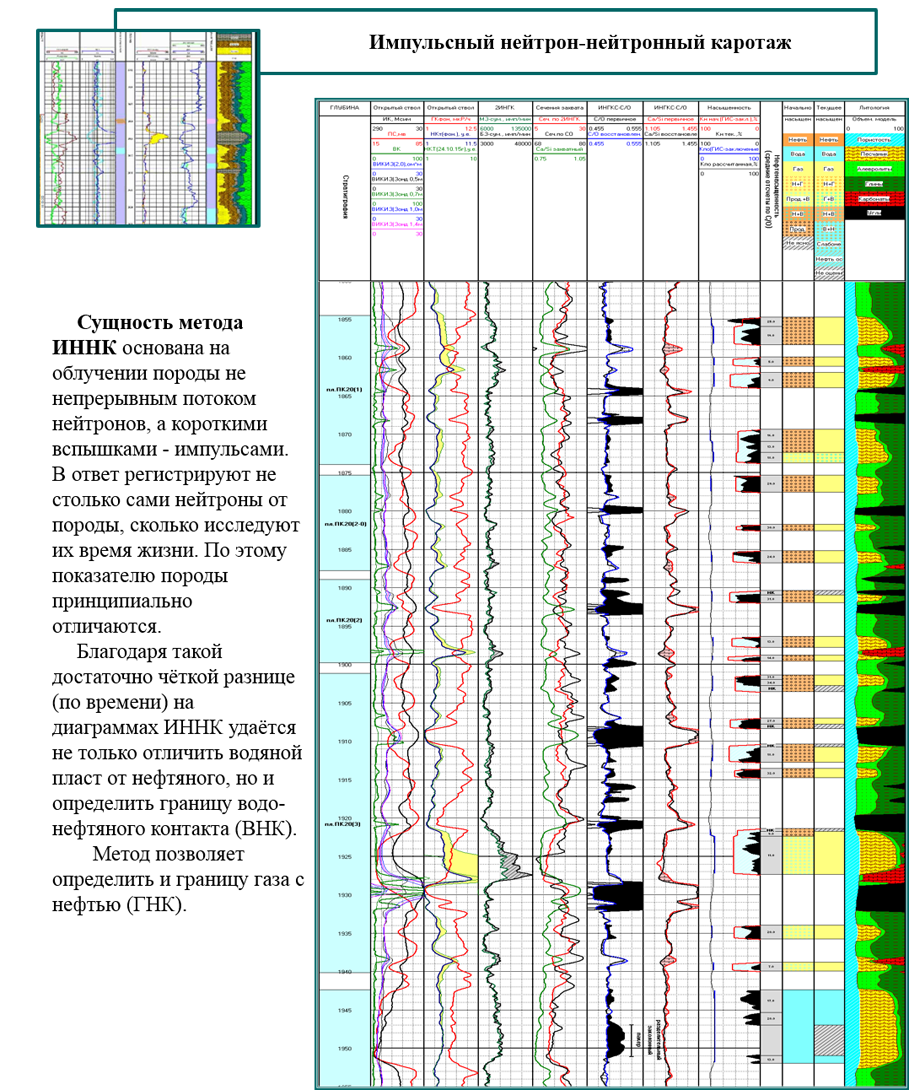
Task: Click the 'Объем. модель' label under Литология
Action: coord(875,119)
